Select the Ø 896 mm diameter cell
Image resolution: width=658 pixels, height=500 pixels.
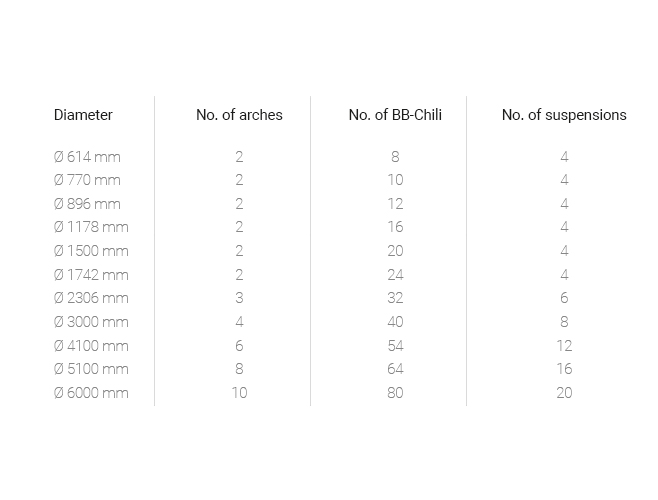click(87, 204)
